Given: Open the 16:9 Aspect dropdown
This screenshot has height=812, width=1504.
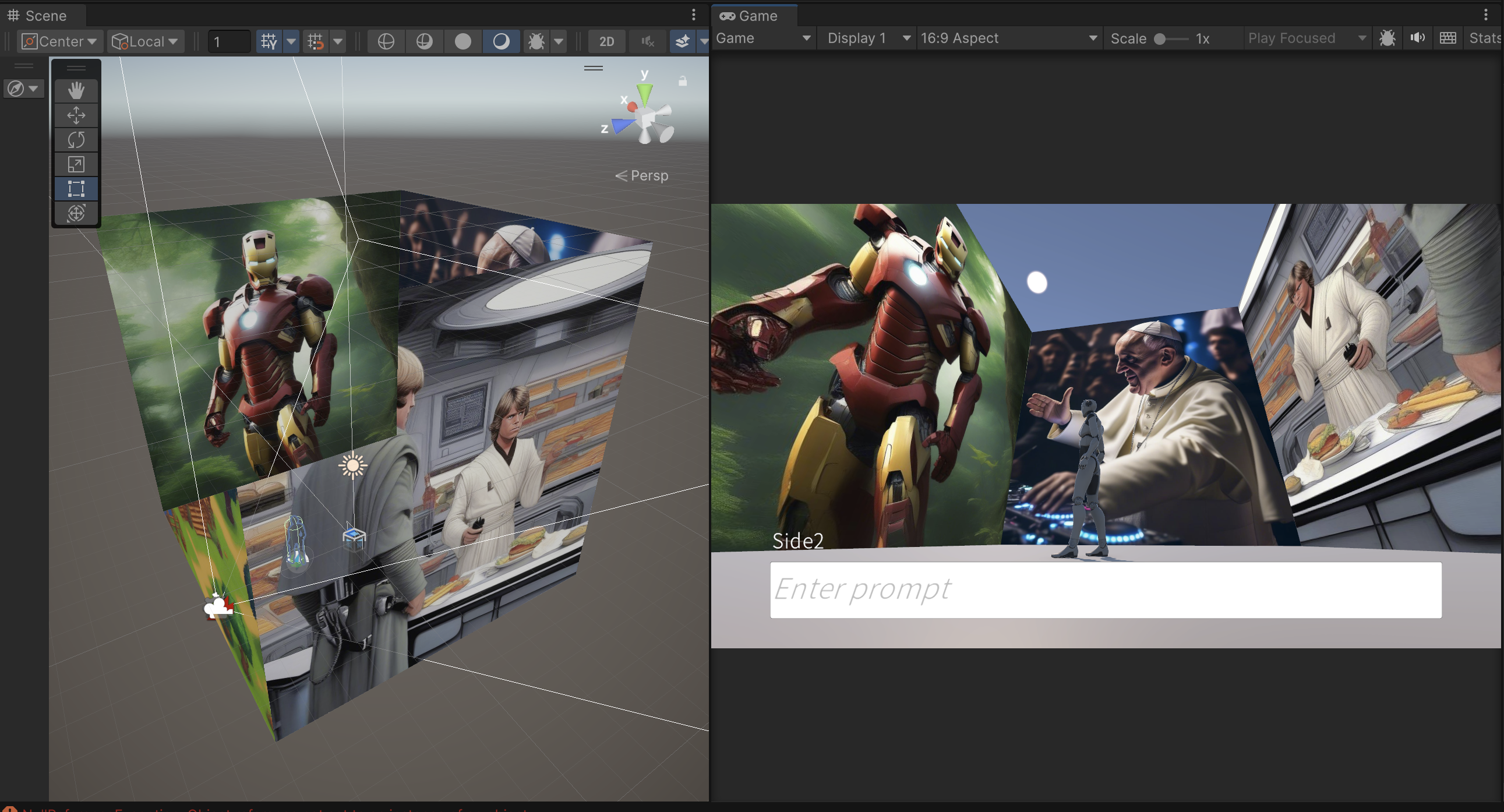Looking at the screenshot, I should pyautogui.click(x=1009, y=38).
